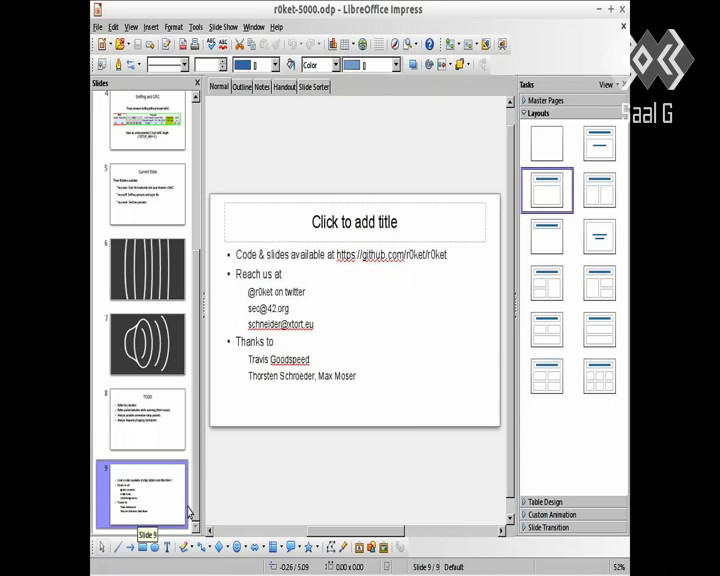Switch to the Handout view tab
The height and width of the screenshot is (576, 720).
(285, 87)
